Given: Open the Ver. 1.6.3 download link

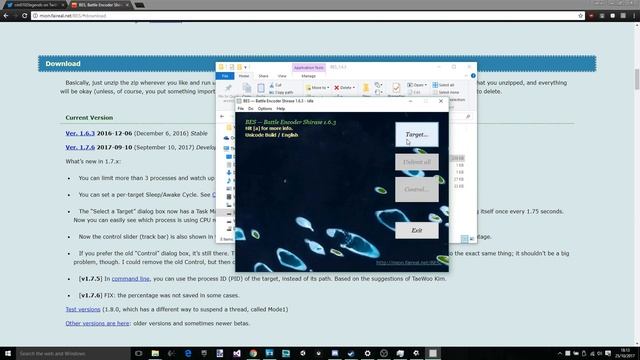Looking at the screenshot, I should coord(80,133).
